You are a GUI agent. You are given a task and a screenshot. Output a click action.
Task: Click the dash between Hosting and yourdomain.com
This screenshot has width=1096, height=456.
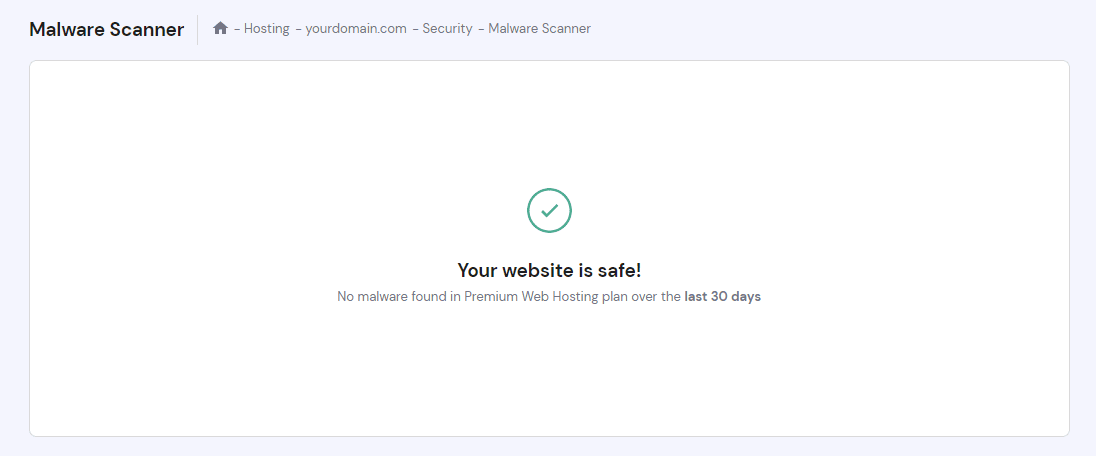298,29
